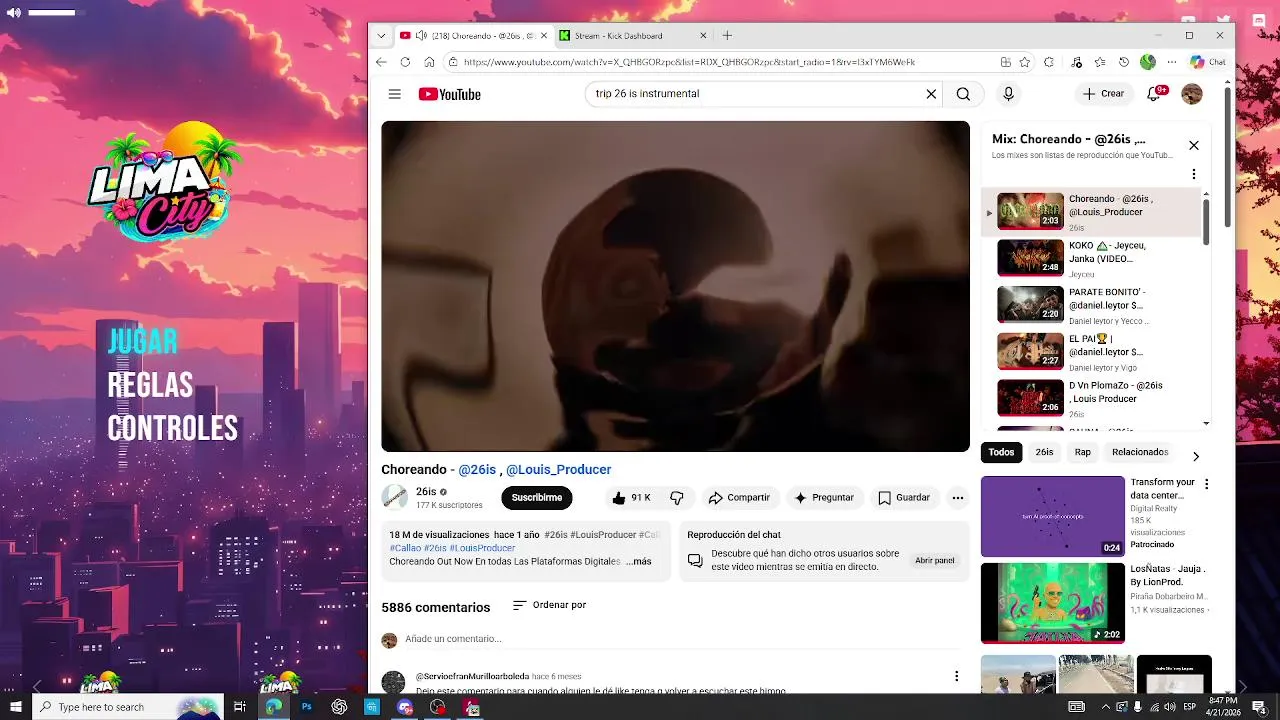This screenshot has height=720, width=1280.
Task: Select the Rap filter chip
Action: [x=1083, y=452]
